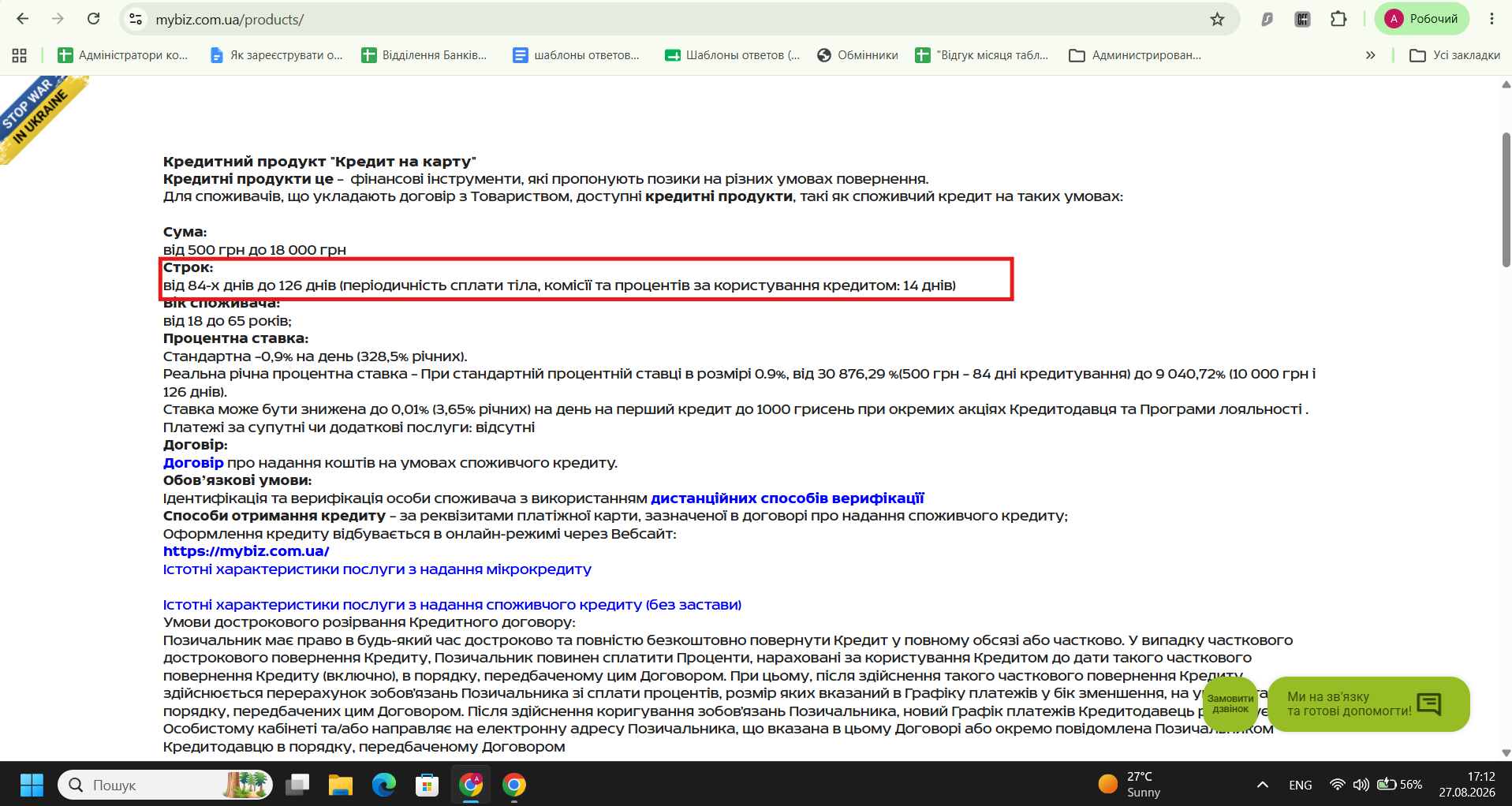Click the Способи отримання кредиту bold text
Image resolution: width=1512 pixels, height=806 pixels.
pyautogui.click(x=274, y=516)
